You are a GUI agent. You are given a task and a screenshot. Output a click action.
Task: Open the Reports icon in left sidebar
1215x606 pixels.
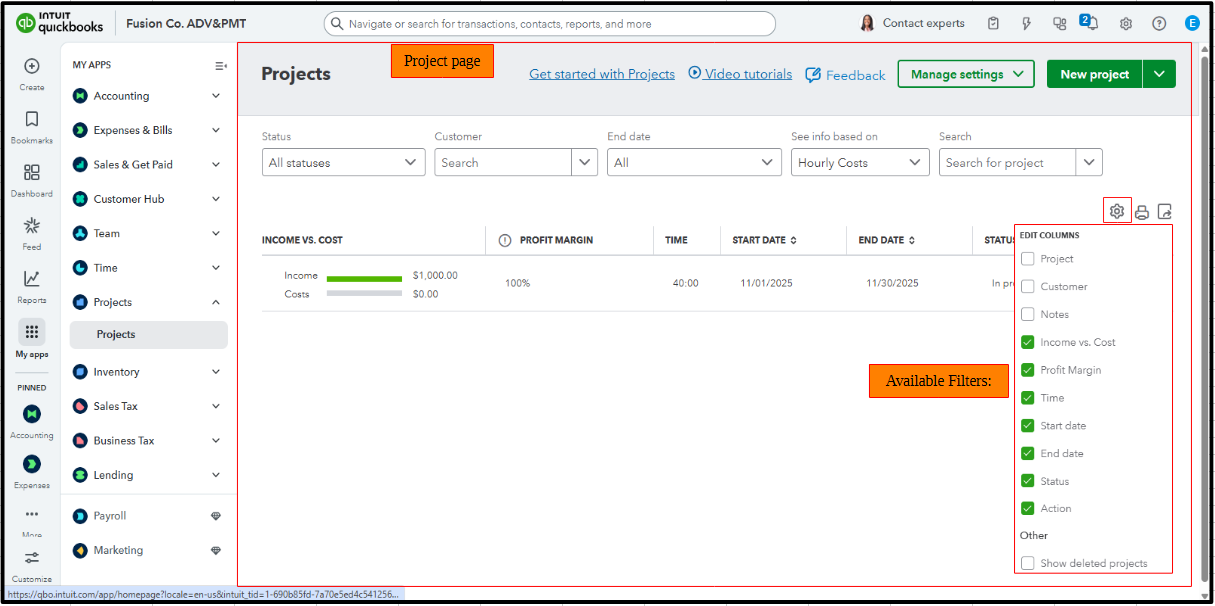tap(32, 285)
